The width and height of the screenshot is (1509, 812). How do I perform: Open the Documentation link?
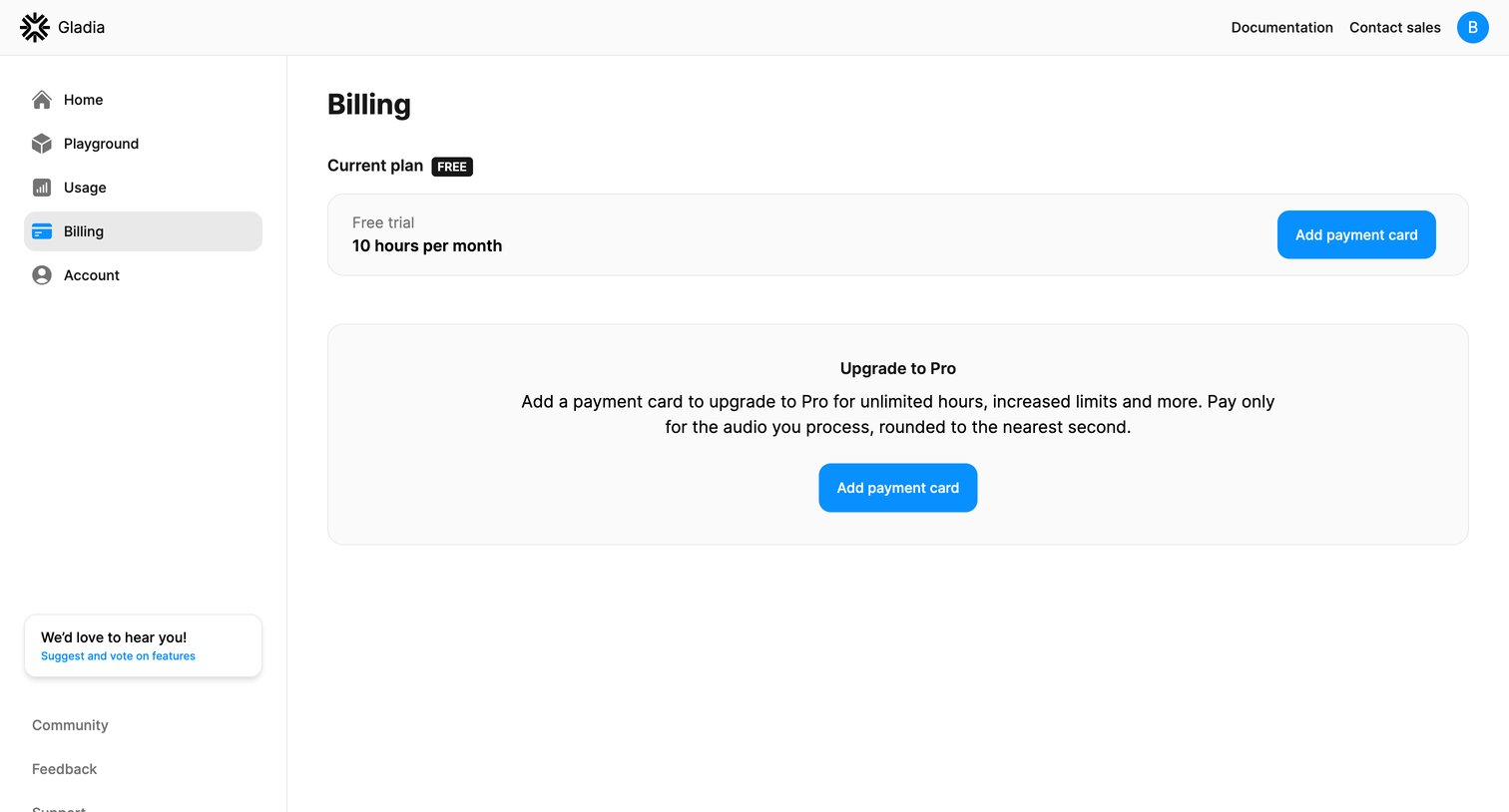pos(1281,28)
